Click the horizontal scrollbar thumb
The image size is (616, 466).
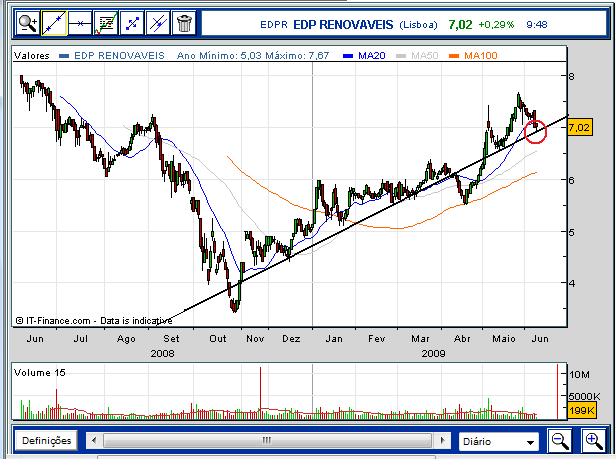(x=267, y=440)
